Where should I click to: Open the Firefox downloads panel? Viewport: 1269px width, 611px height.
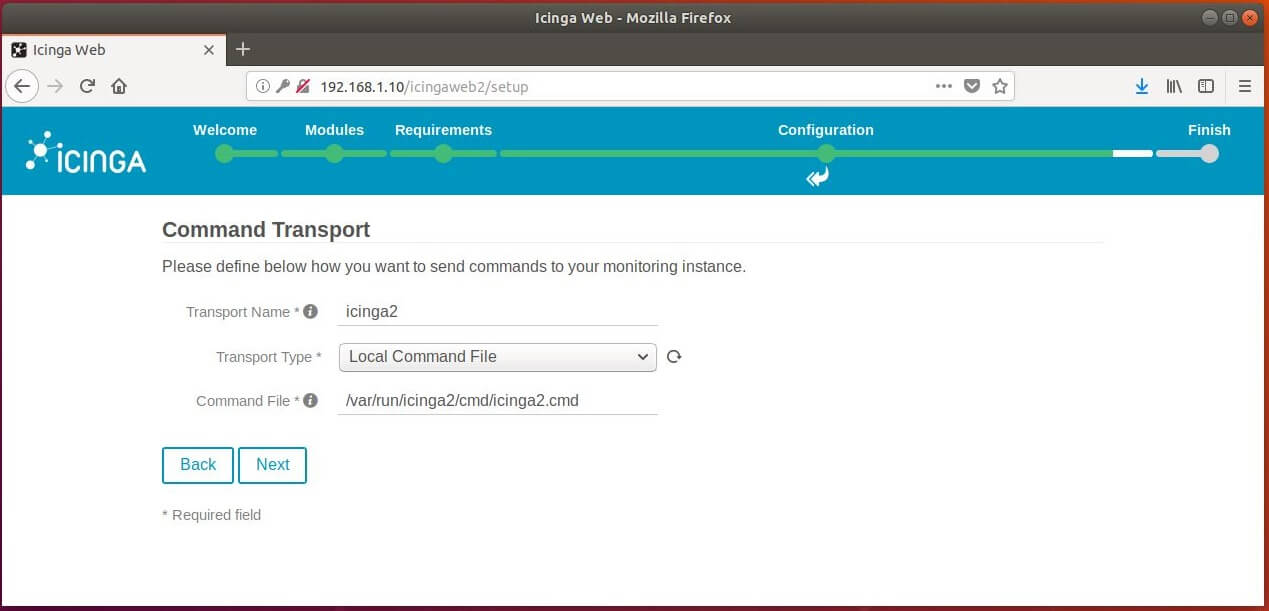(x=1142, y=86)
